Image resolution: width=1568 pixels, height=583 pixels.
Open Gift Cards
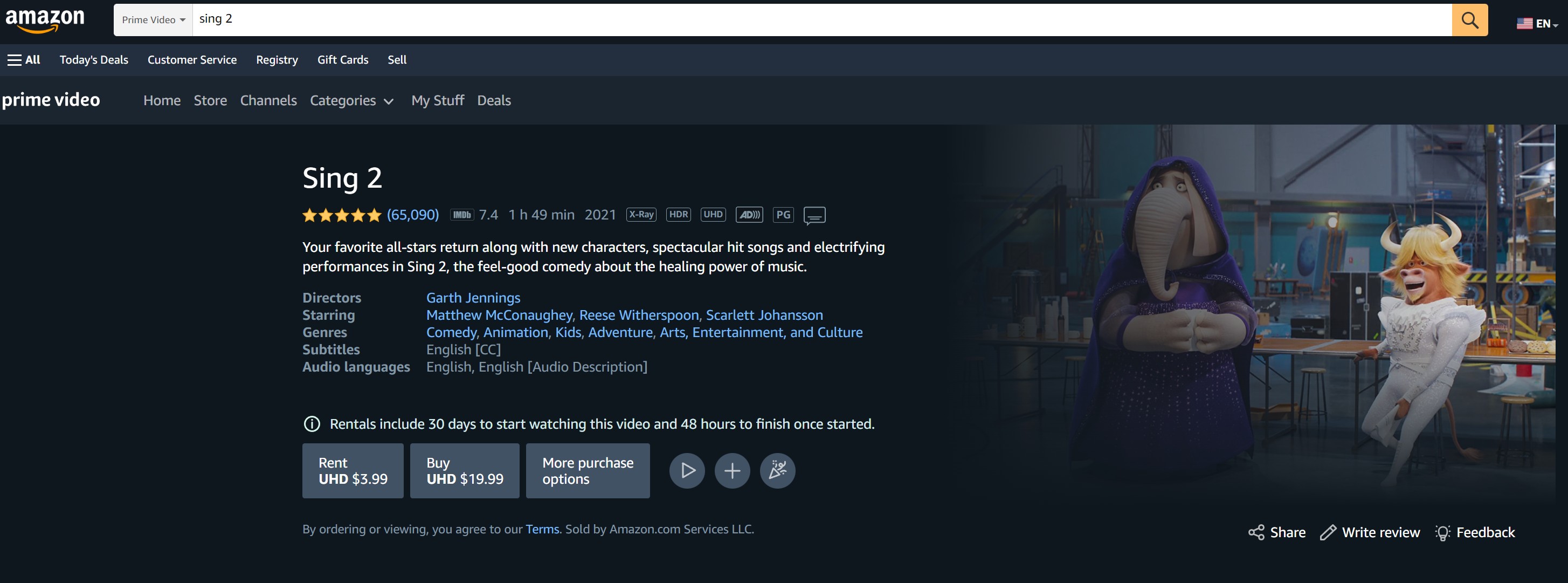coord(343,60)
